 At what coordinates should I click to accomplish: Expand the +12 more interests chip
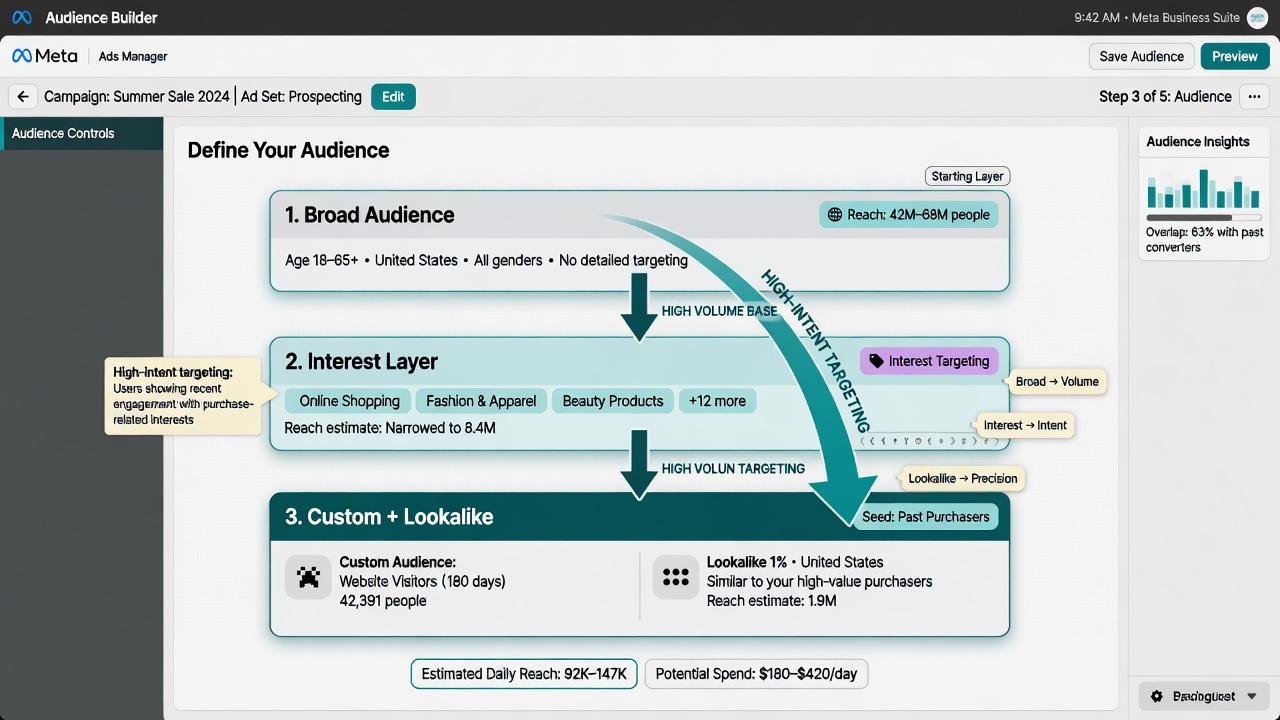click(717, 401)
